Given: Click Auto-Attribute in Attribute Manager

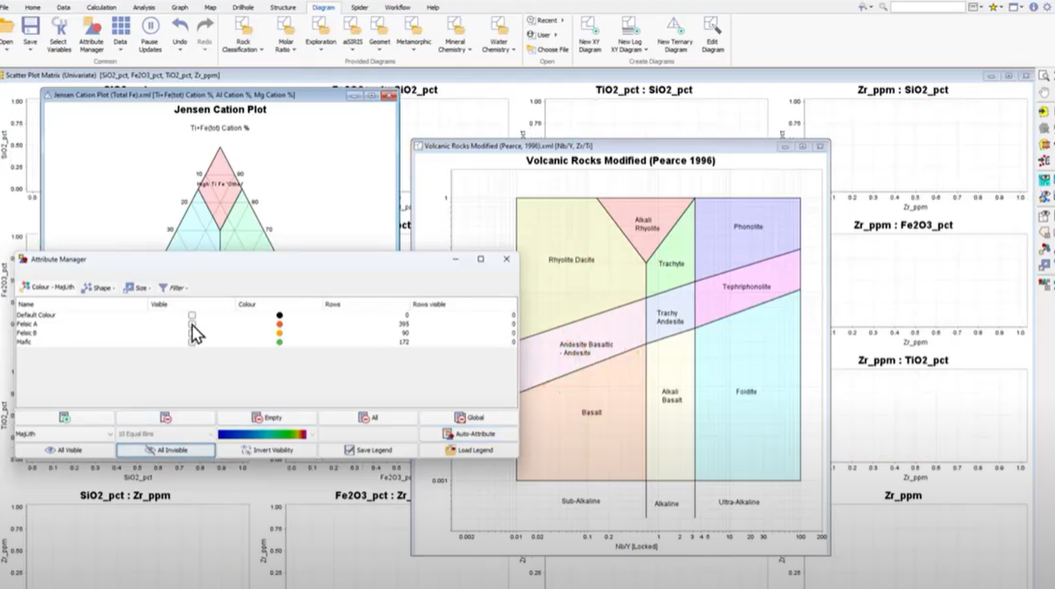Looking at the screenshot, I should 469,434.
